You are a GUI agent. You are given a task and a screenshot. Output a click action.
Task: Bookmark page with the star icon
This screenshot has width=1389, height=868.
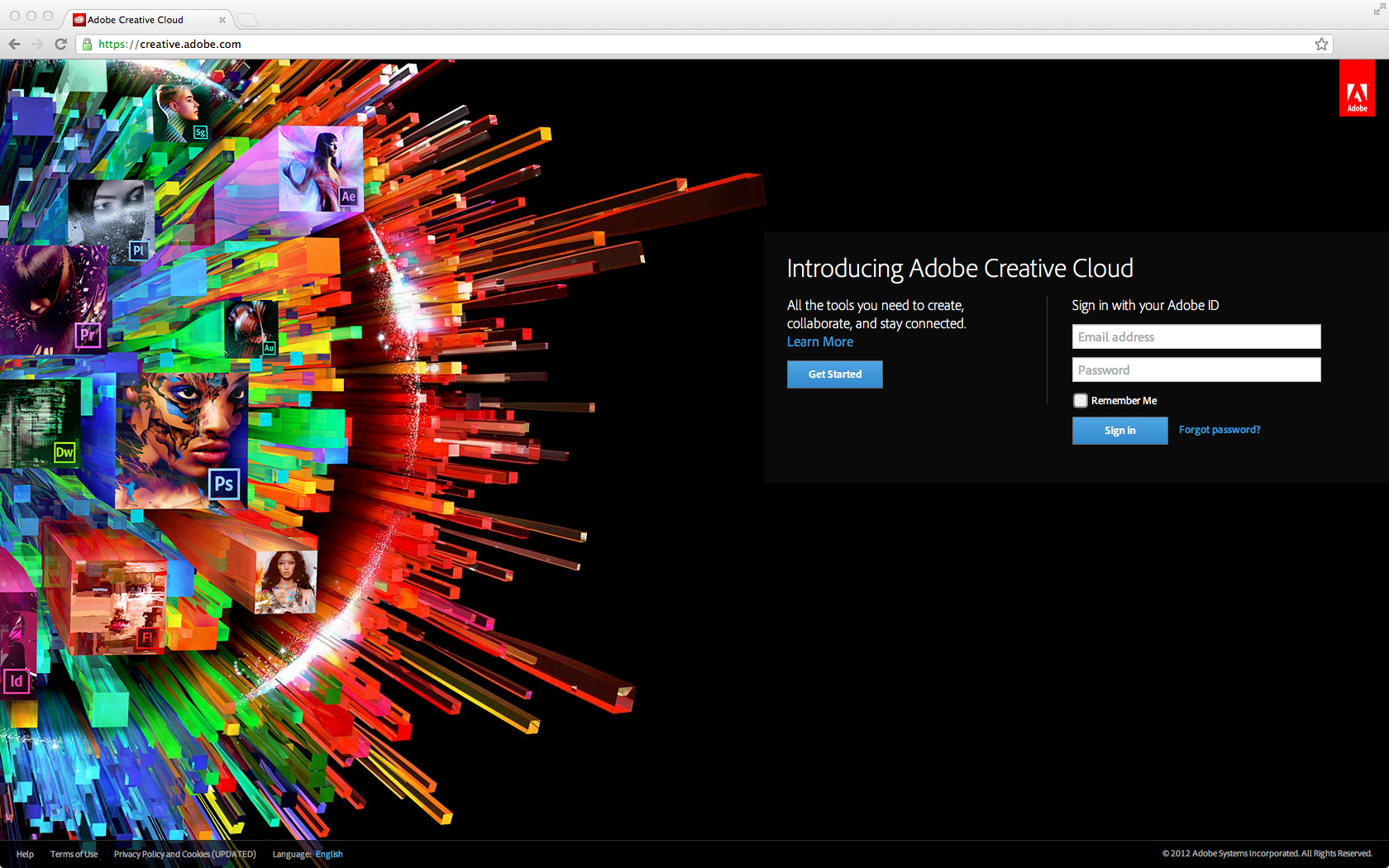coord(1321,44)
